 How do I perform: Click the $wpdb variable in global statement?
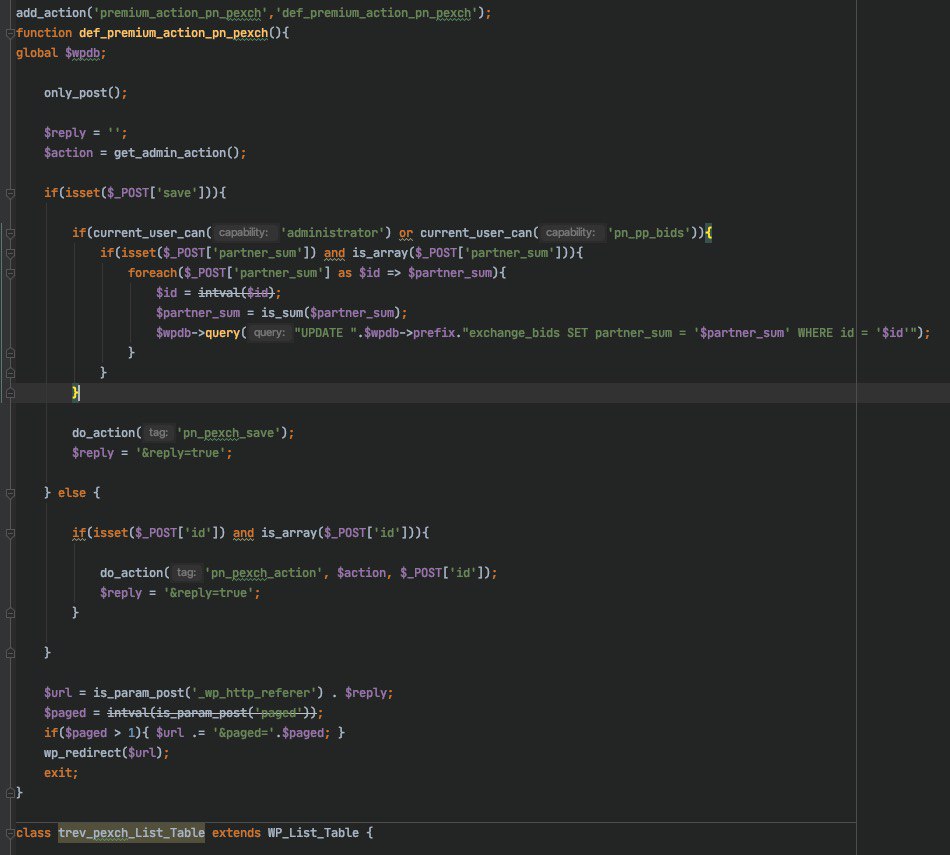click(x=82, y=53)
